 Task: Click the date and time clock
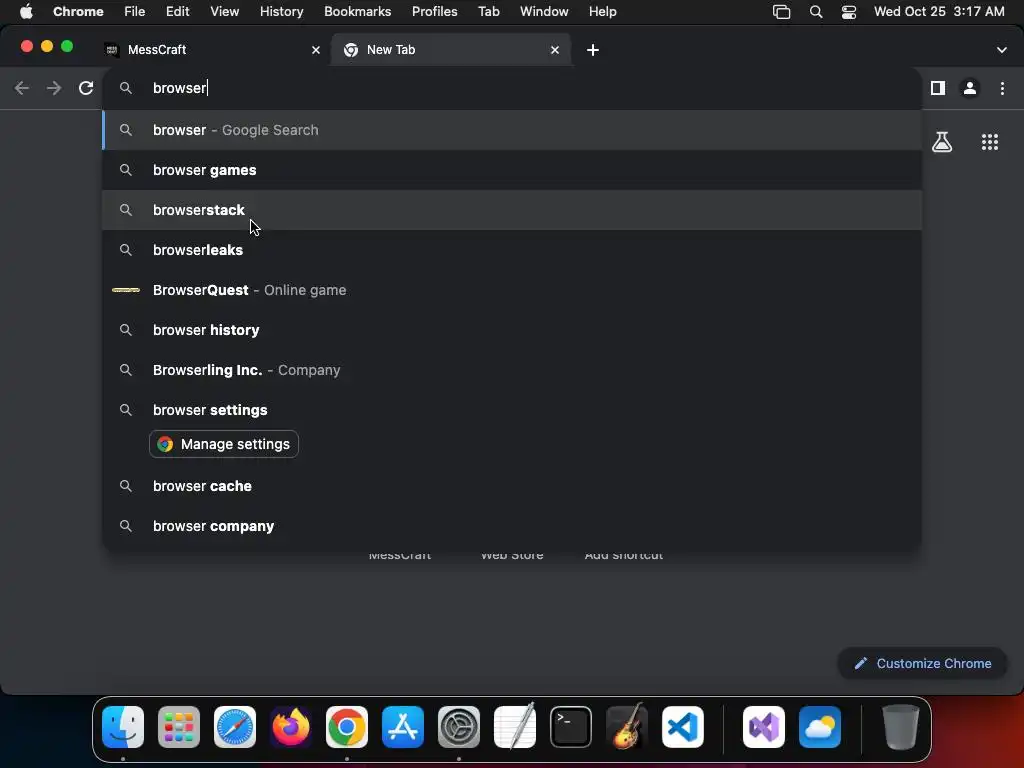point(939,12)
